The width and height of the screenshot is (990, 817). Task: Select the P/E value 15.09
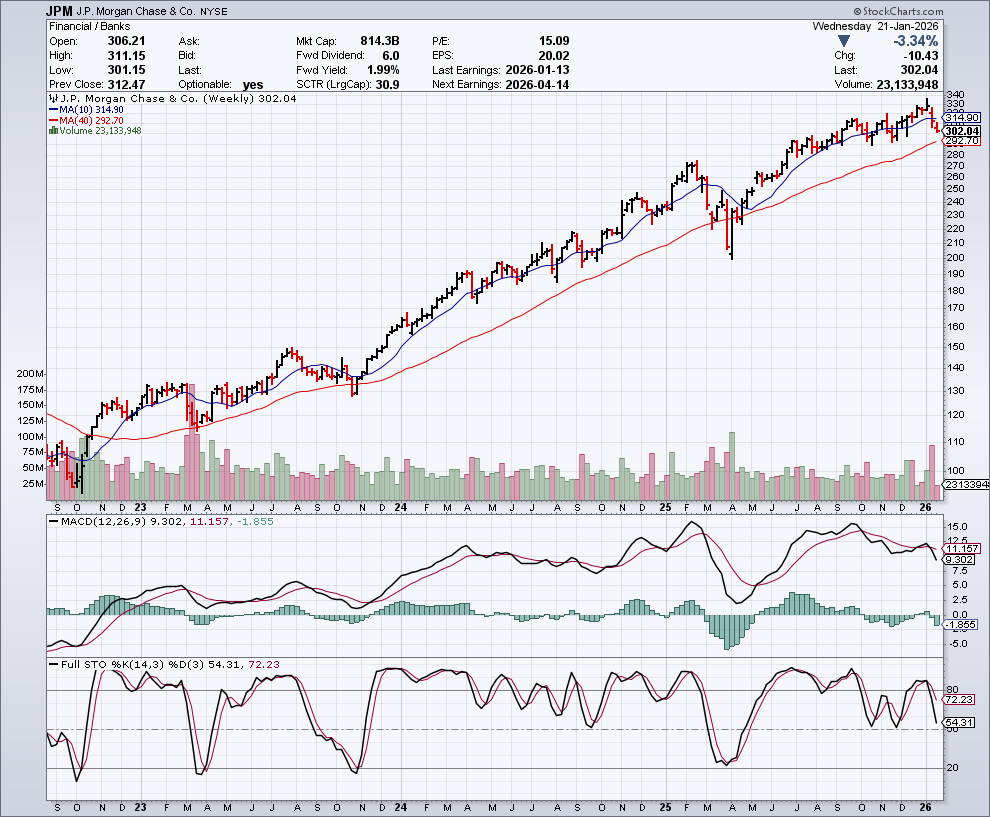pyautogui.click(x=554, y=40)
